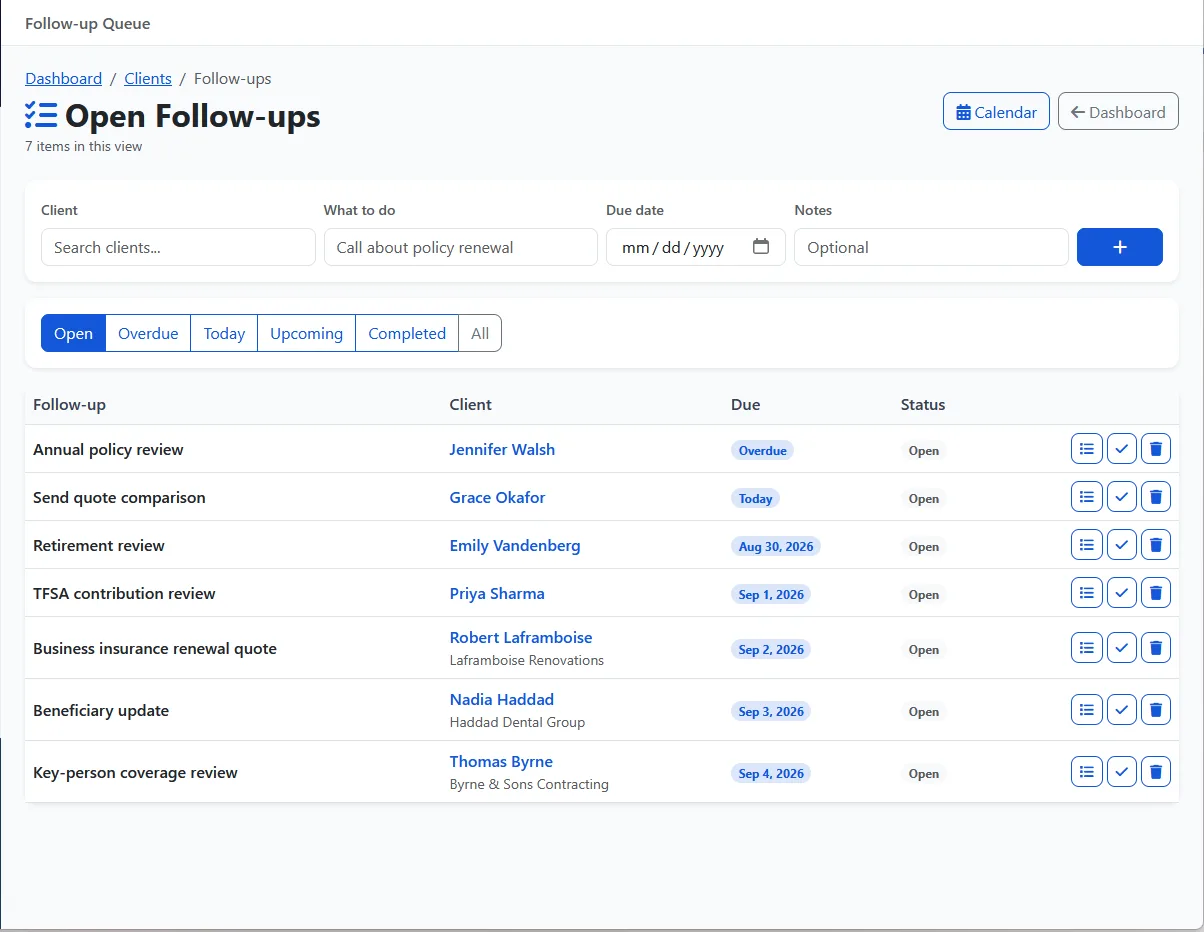Focus the What to do input field
Screen dimensions: 1204x932
[x=461, y=247]
